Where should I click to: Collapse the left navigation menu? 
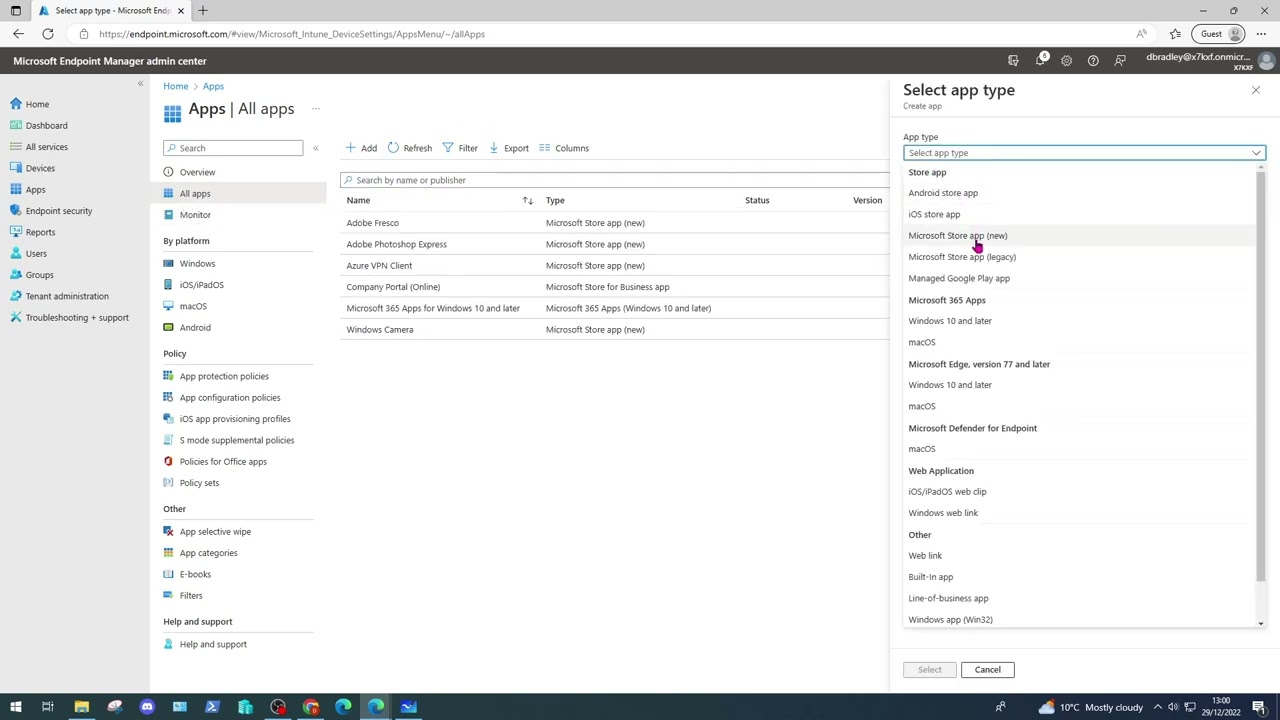pos(140,84)
